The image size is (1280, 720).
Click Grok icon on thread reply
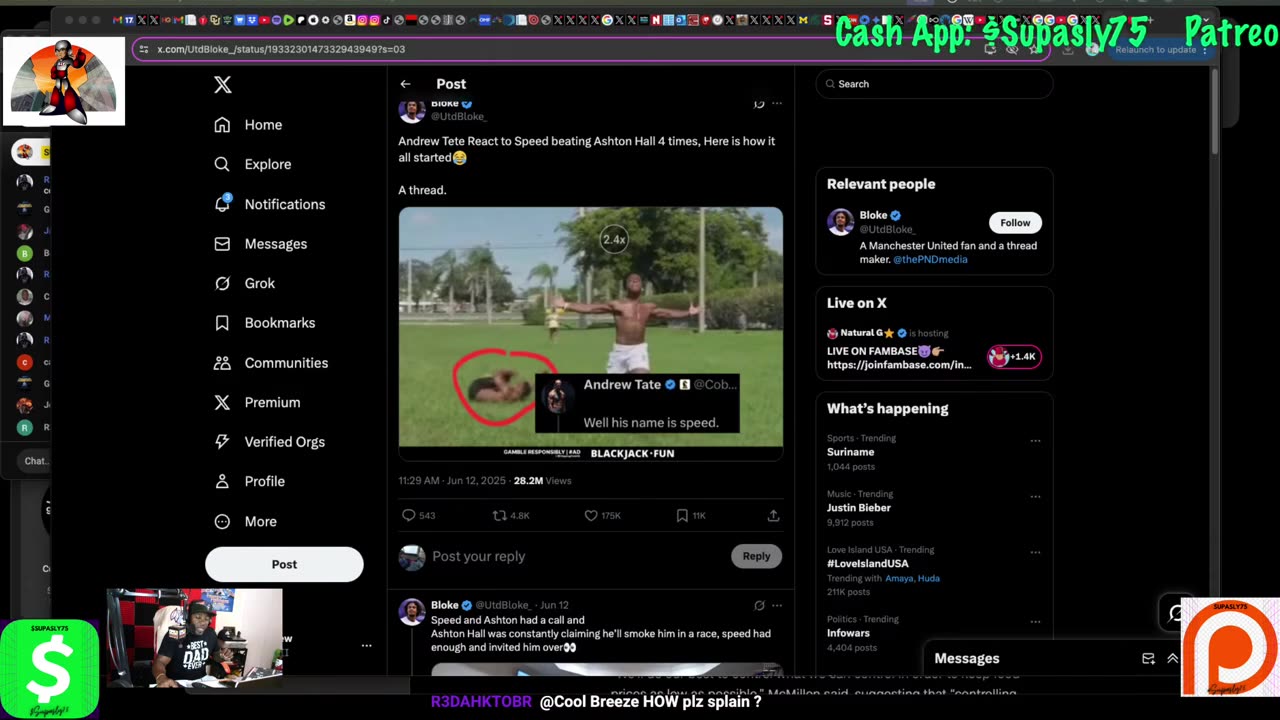point(759,605)
